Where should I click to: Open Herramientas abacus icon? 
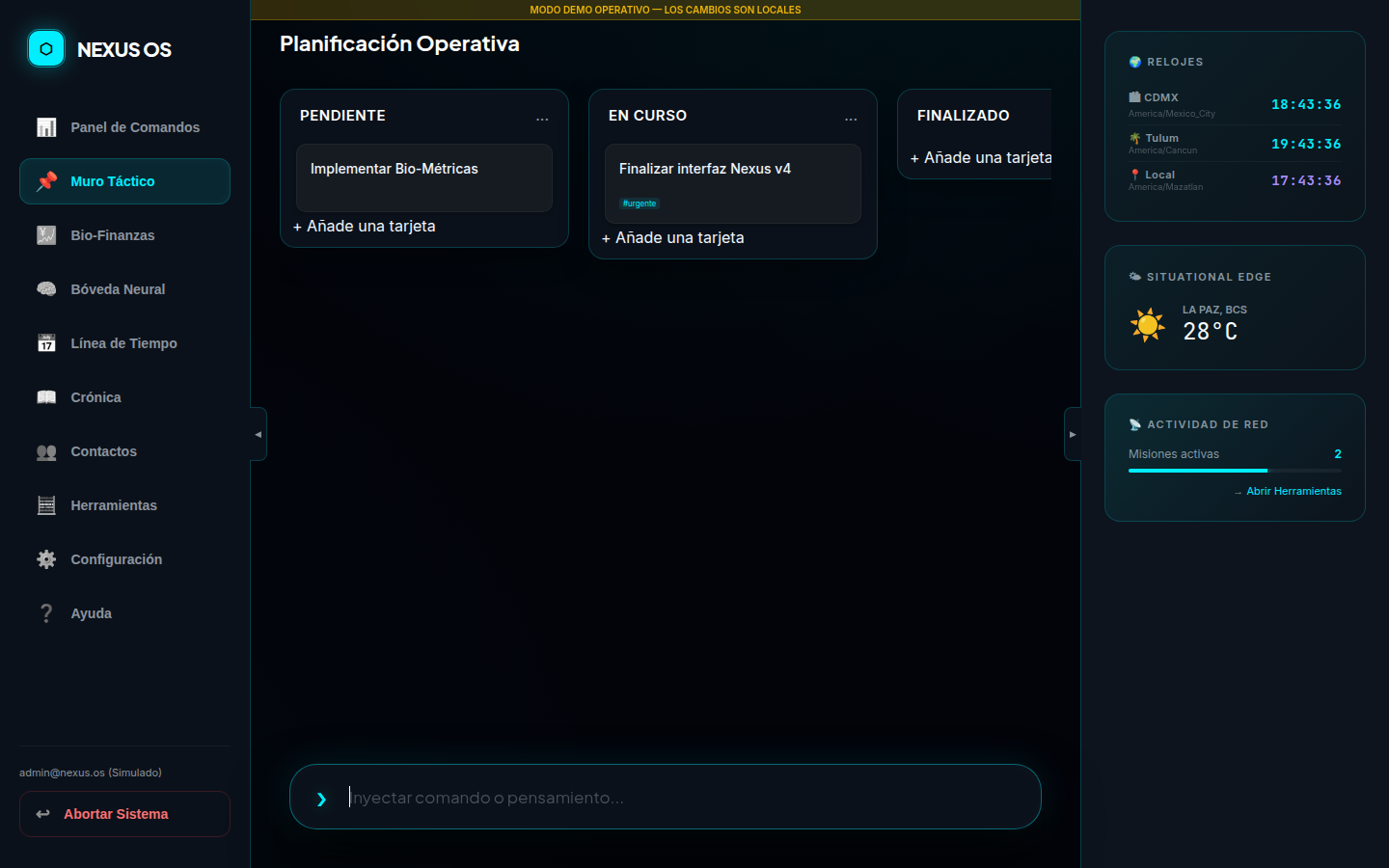coord(46,505)
